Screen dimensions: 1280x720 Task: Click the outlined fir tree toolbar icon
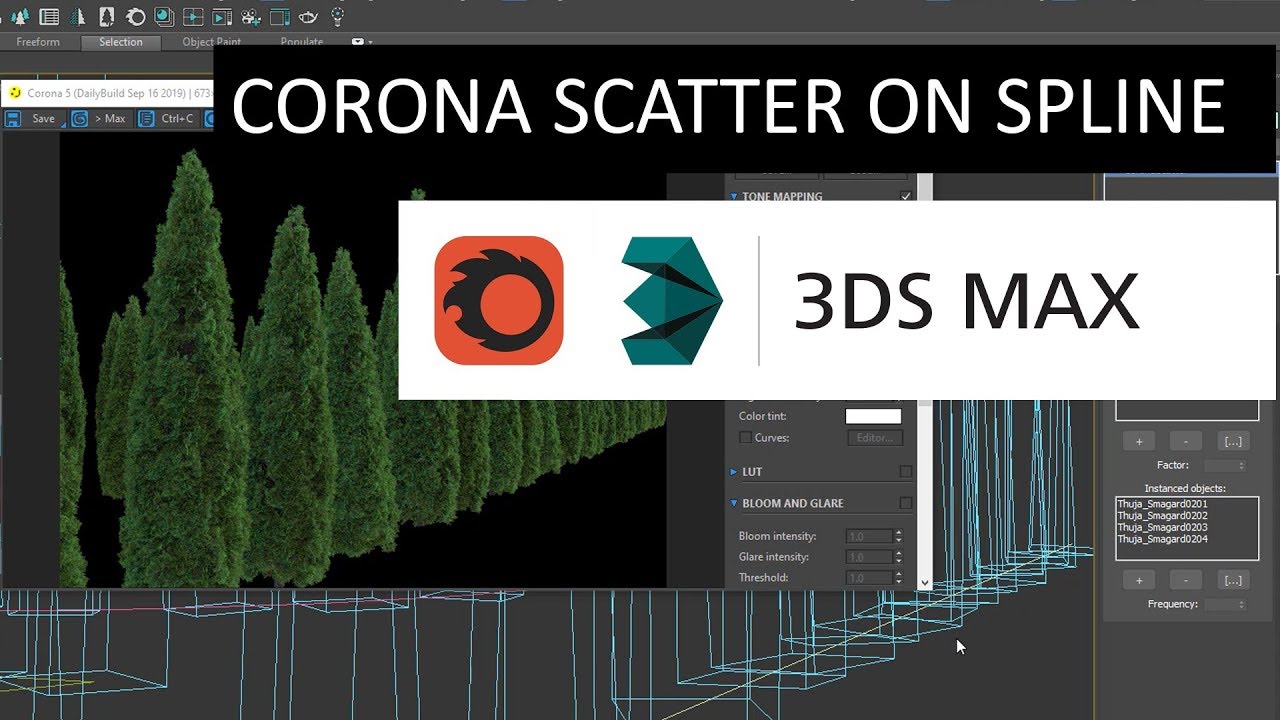coord(77,16)
